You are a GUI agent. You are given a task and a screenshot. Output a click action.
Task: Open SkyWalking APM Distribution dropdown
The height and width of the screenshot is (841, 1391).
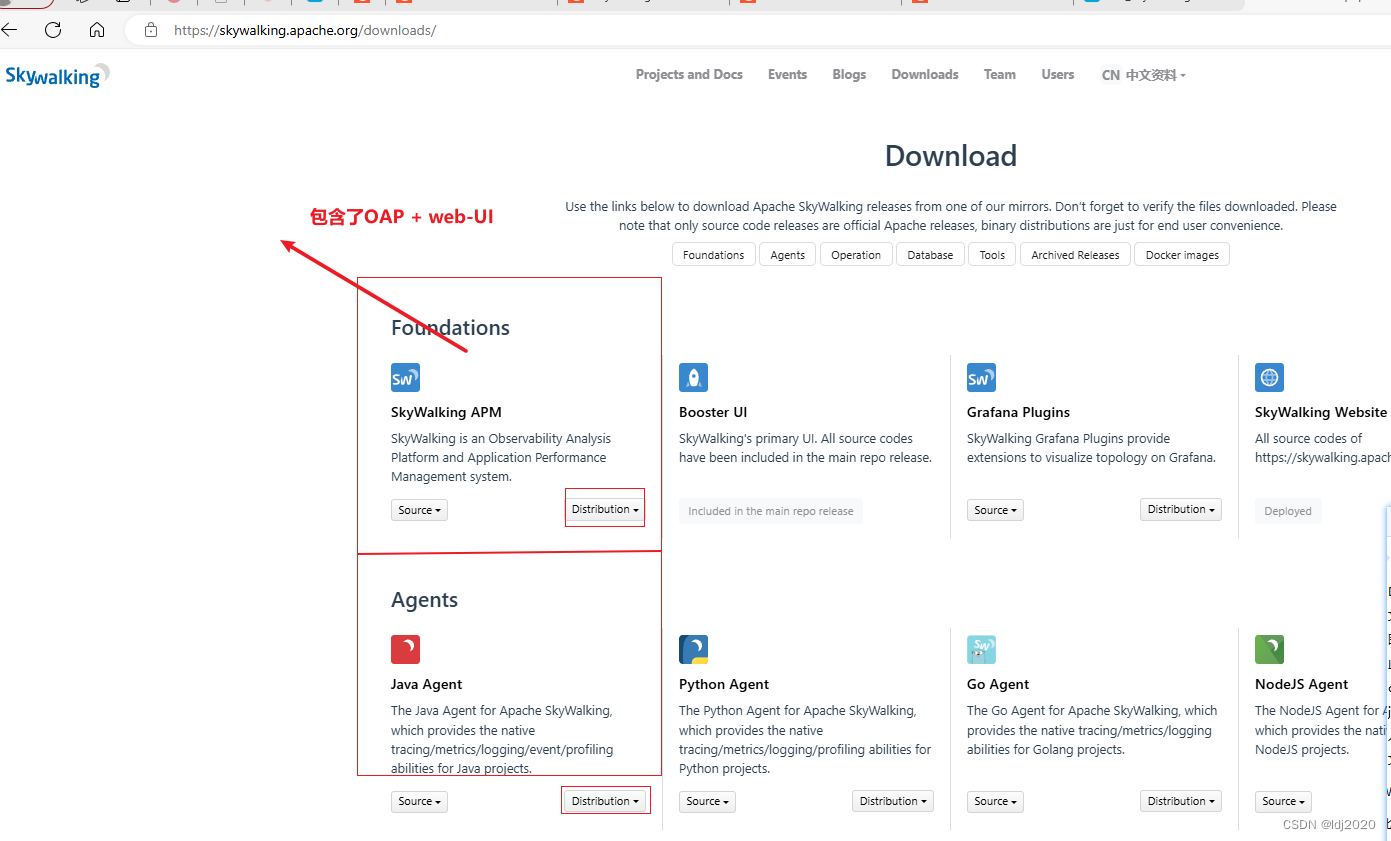[x=605, y=509]
